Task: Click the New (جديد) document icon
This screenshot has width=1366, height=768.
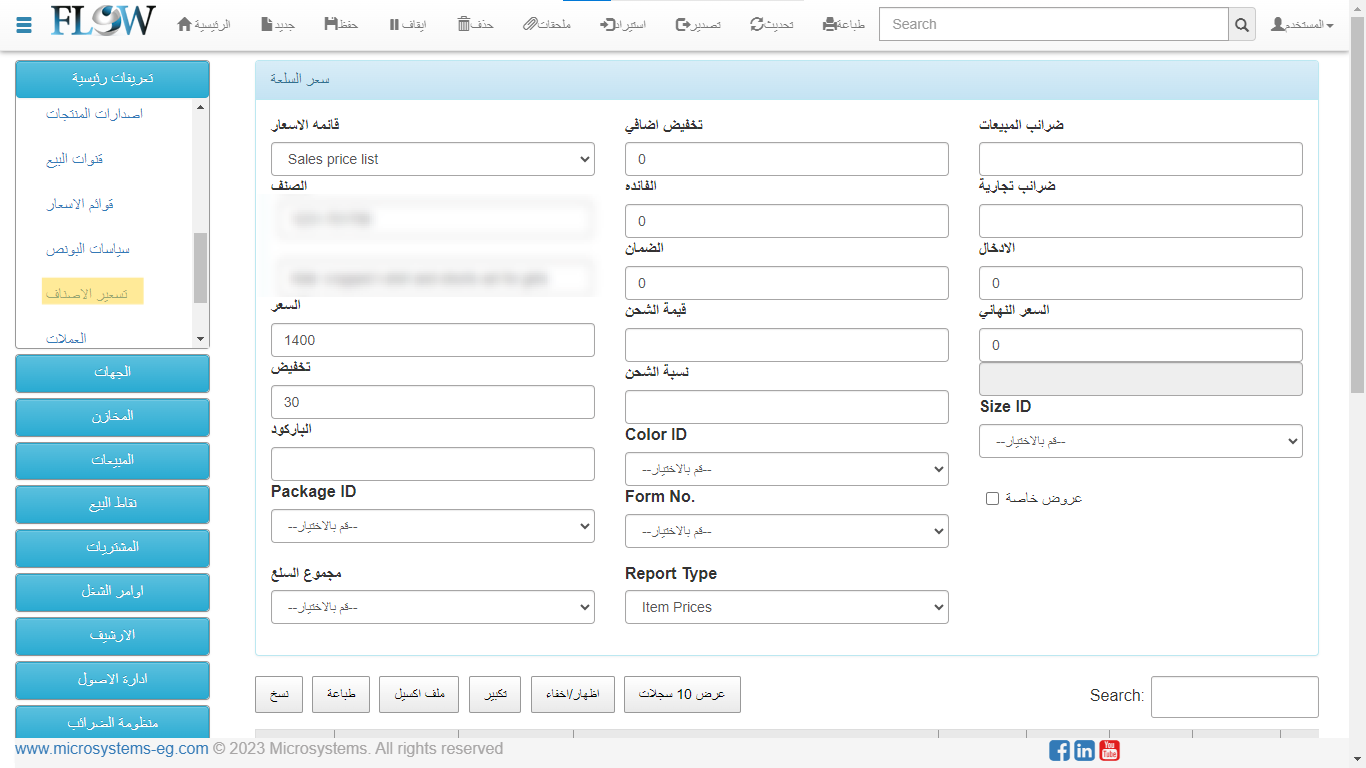Action: pyautogui.click(x=266, y=24)
